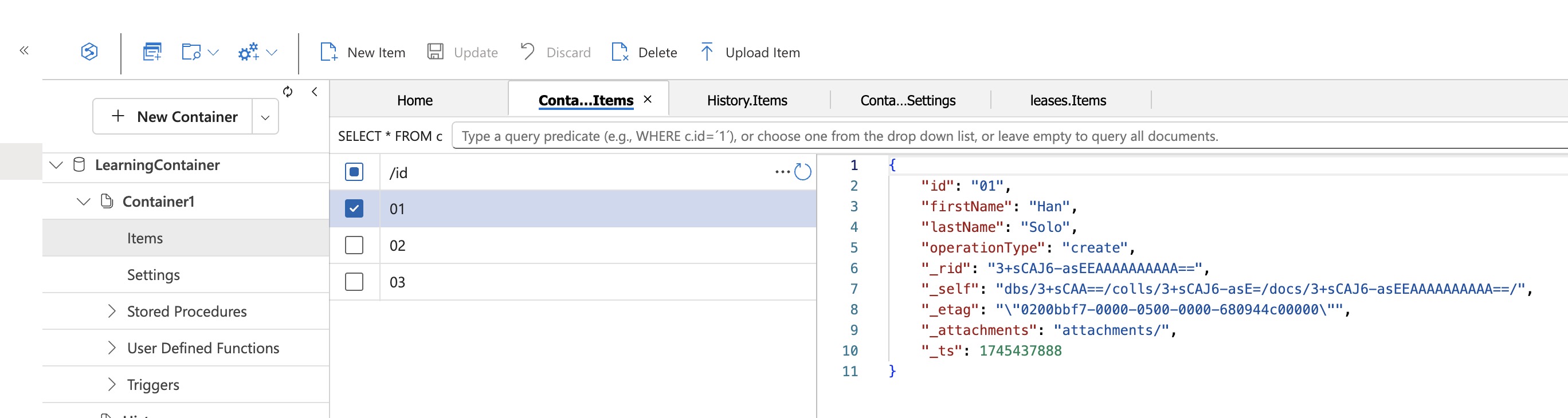This screenshot has width=1568, height=418.
Task: Toggle the select-all checkbox in header
Action: tap(354, 172)
